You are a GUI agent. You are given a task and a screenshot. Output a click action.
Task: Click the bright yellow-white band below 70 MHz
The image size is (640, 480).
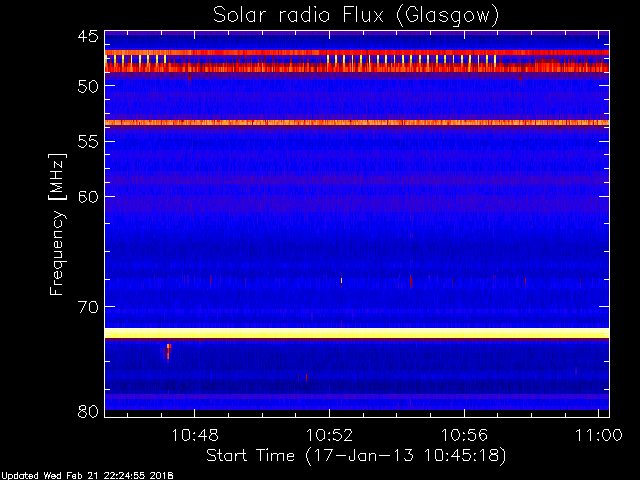click(x=357, y=333)
